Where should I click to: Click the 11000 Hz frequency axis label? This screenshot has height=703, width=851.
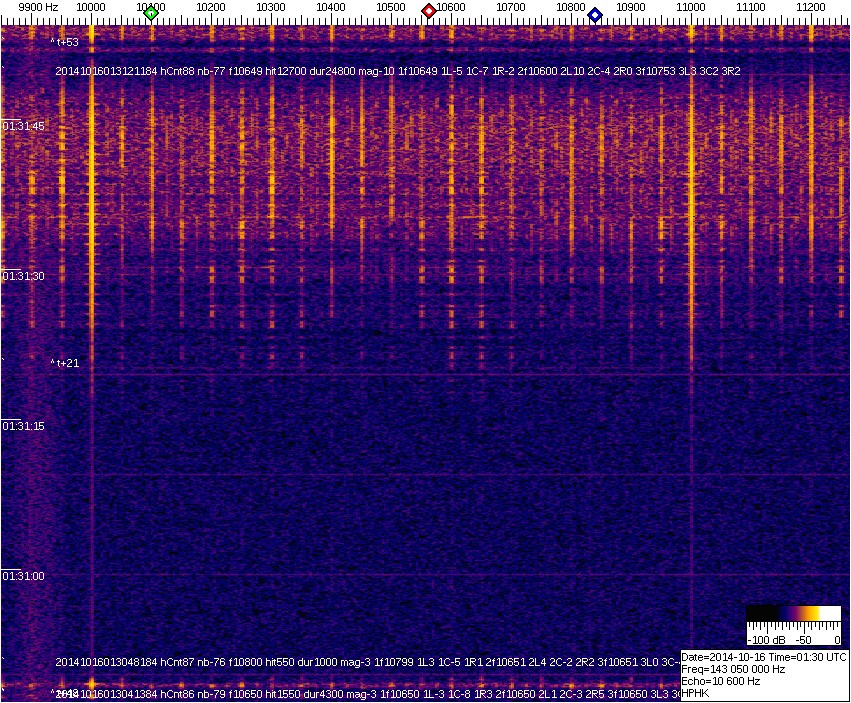click(691, 7)
